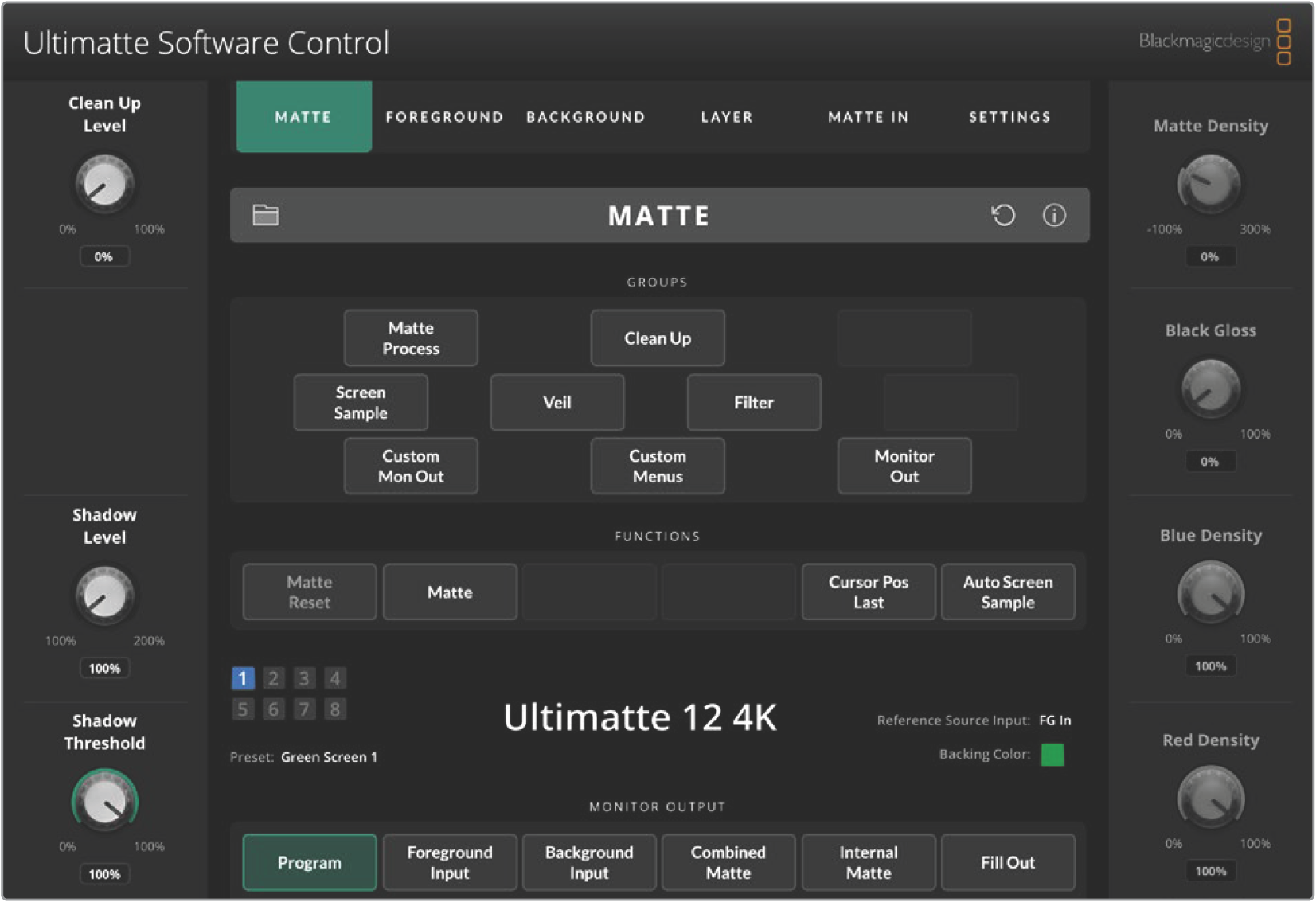Switch to the BACKGROUND tab

[x=586, y=116]
